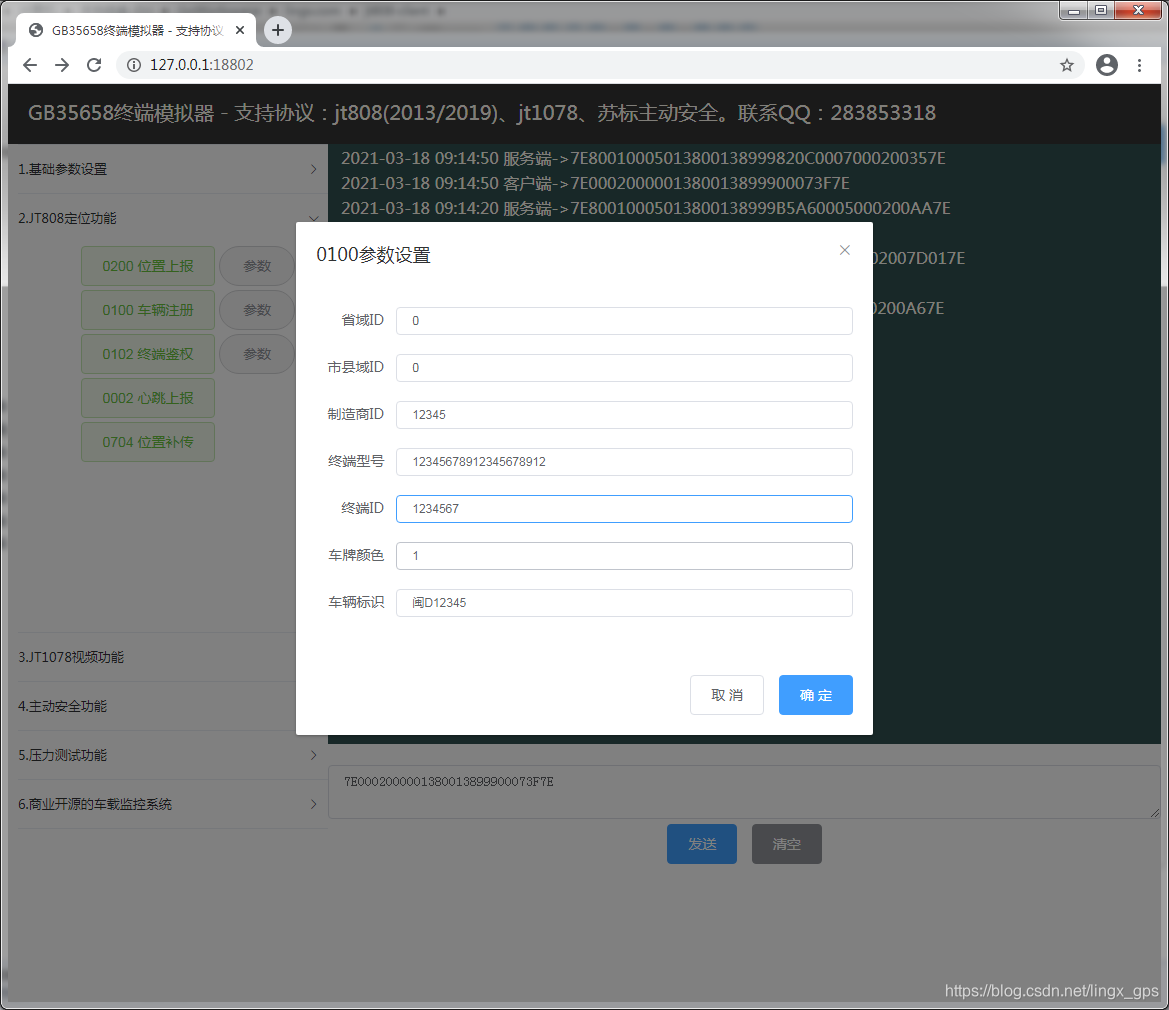Open the Chrome three-dot menu
This screenshot has width=1169, height=1010.
coord(1139,65)
